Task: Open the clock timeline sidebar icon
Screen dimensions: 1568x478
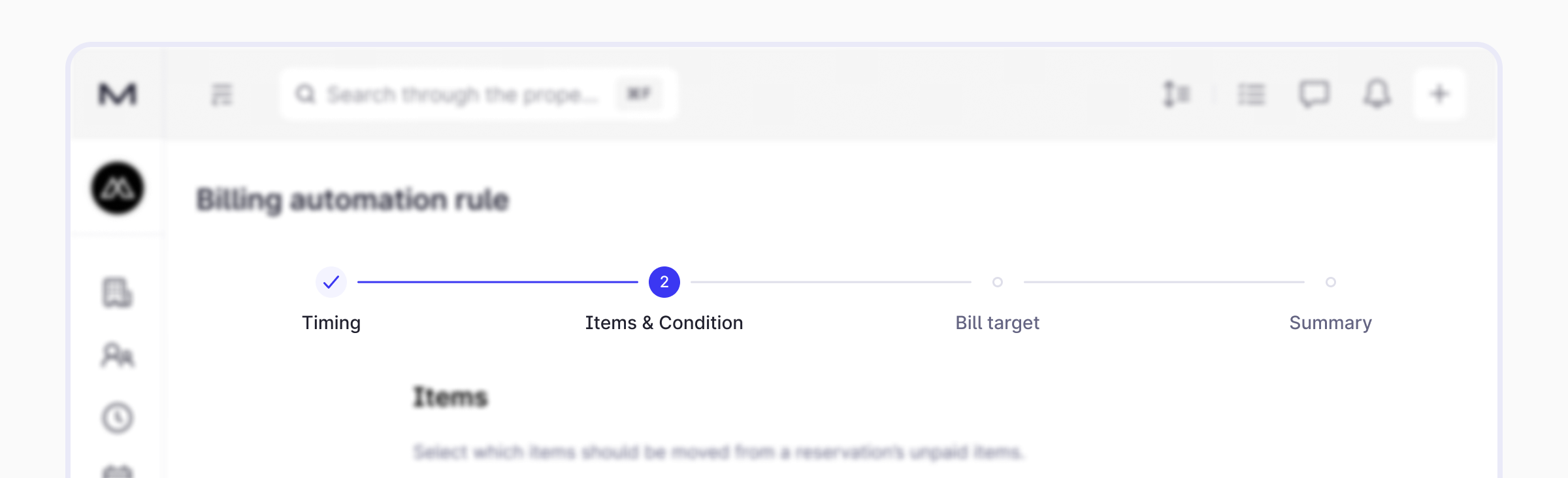Action: click(x=118, y=418)
